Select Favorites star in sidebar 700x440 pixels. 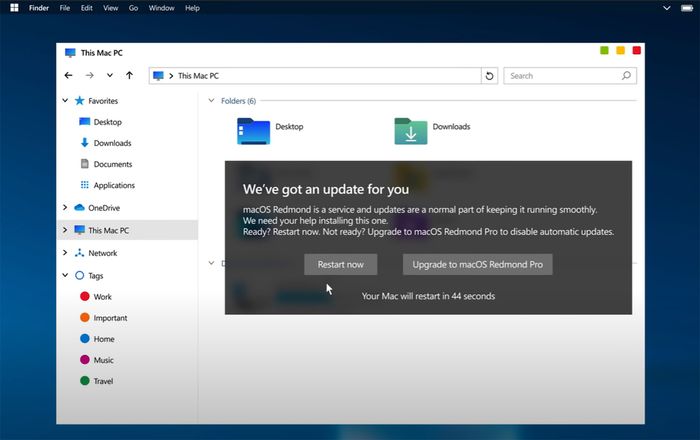coord(79,100)
